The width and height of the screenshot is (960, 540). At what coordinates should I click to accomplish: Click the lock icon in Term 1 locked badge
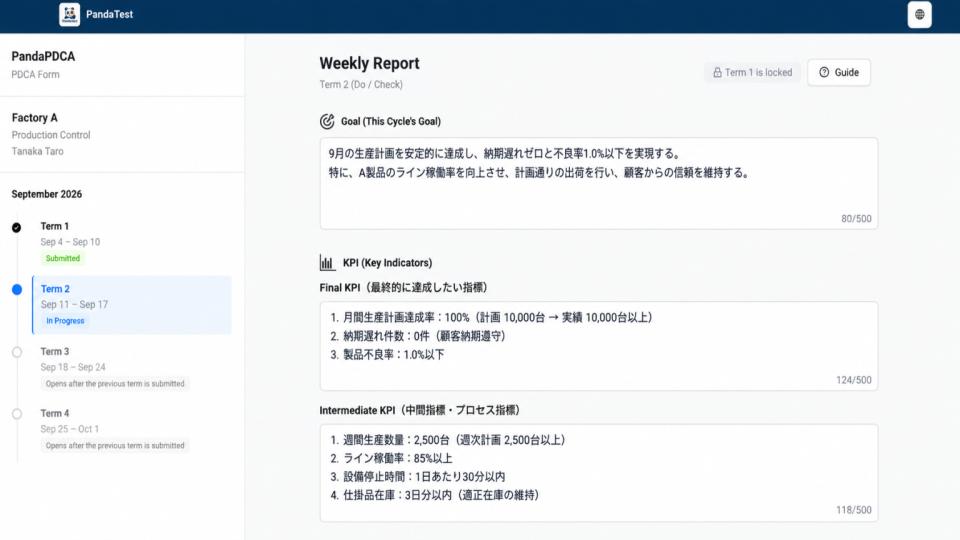(717, 72)
